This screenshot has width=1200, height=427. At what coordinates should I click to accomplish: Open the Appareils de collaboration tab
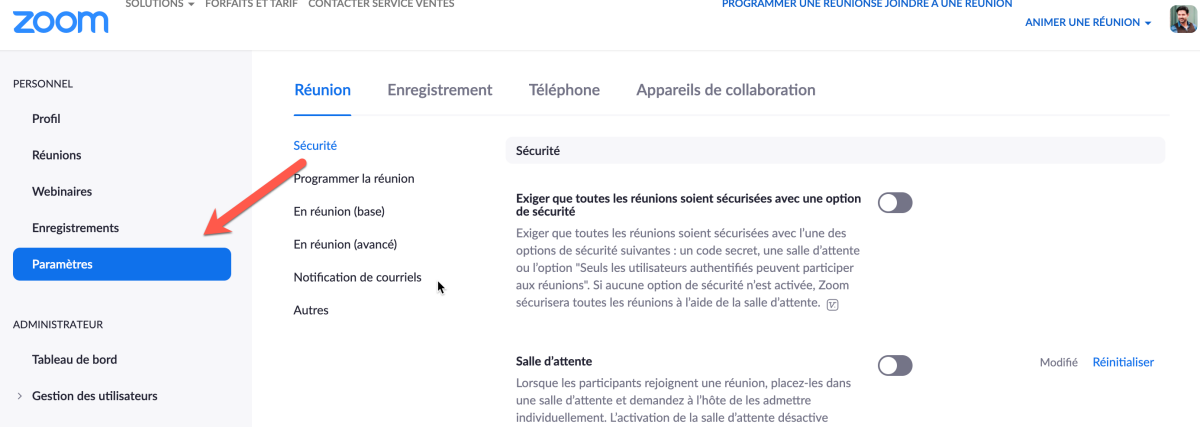[x=726, y=90]
